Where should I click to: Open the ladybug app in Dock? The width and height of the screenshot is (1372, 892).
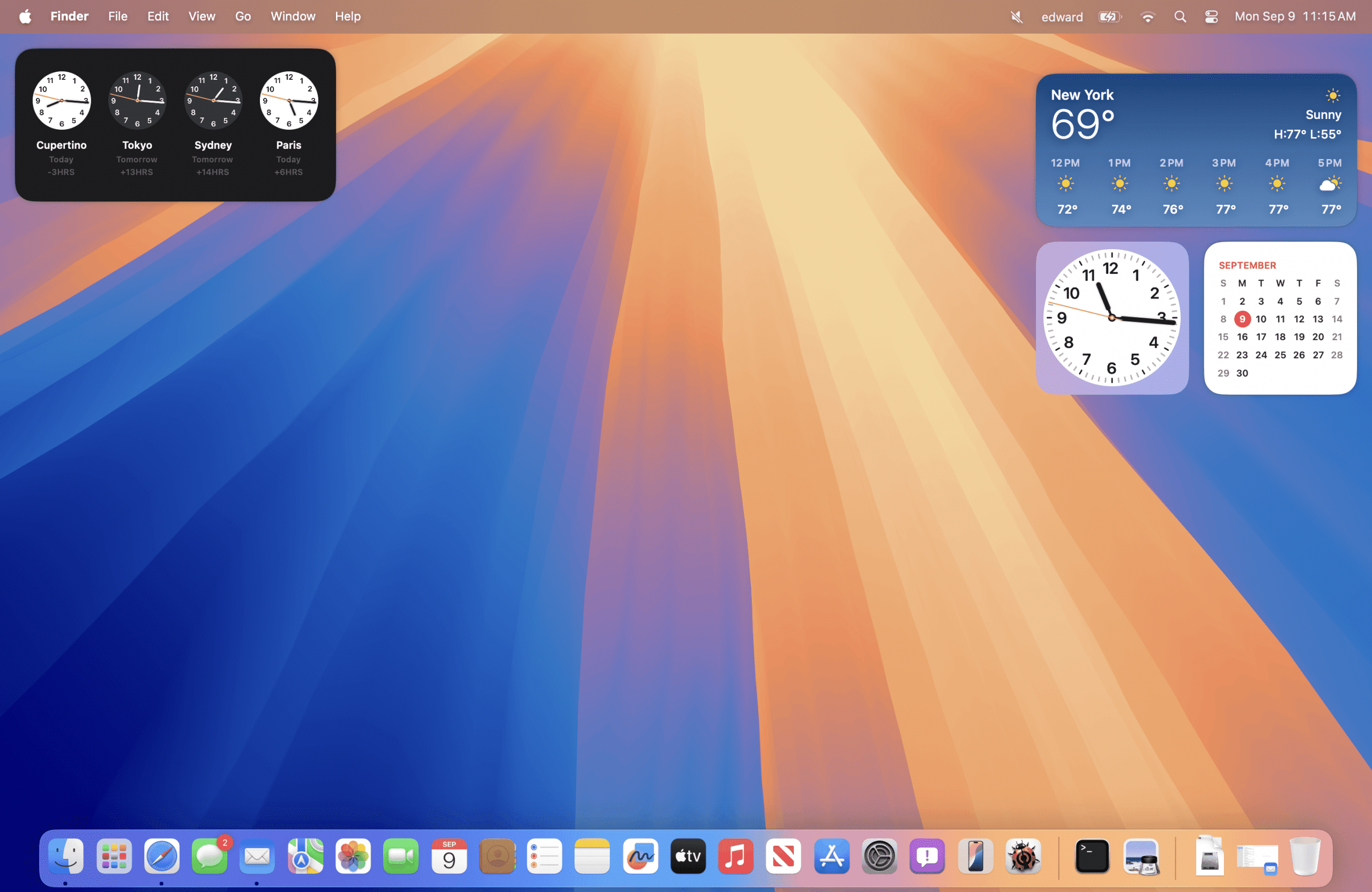point(1023,856)
